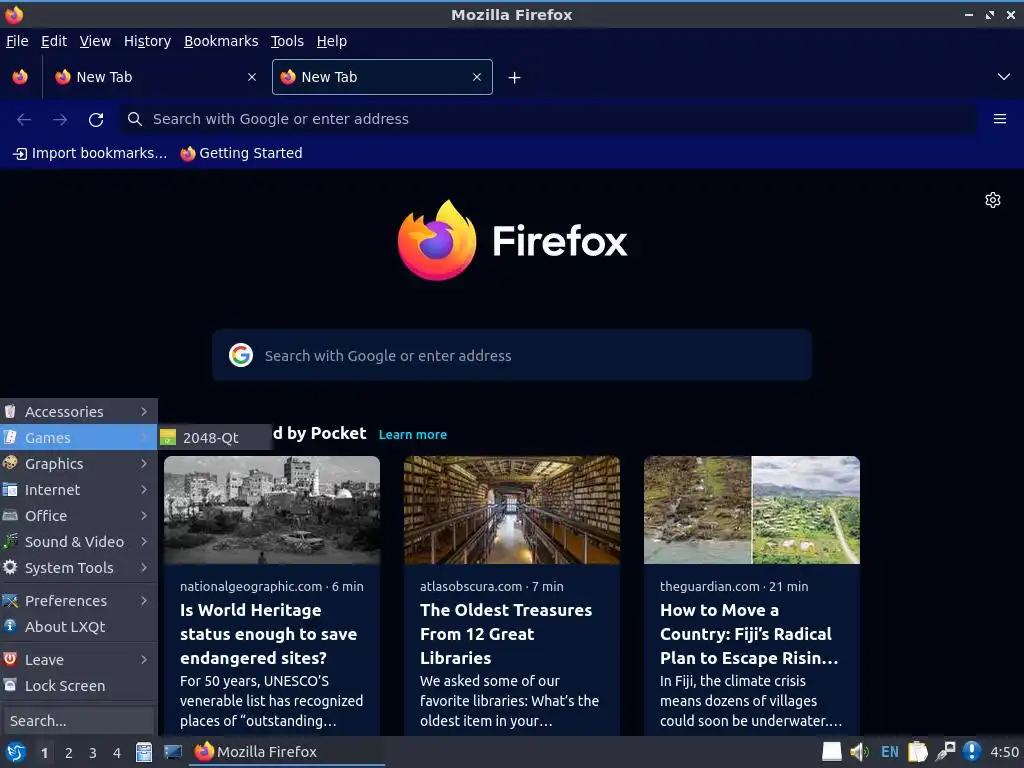
Task: Open volume control tray icon
Action: pos(859,752)
